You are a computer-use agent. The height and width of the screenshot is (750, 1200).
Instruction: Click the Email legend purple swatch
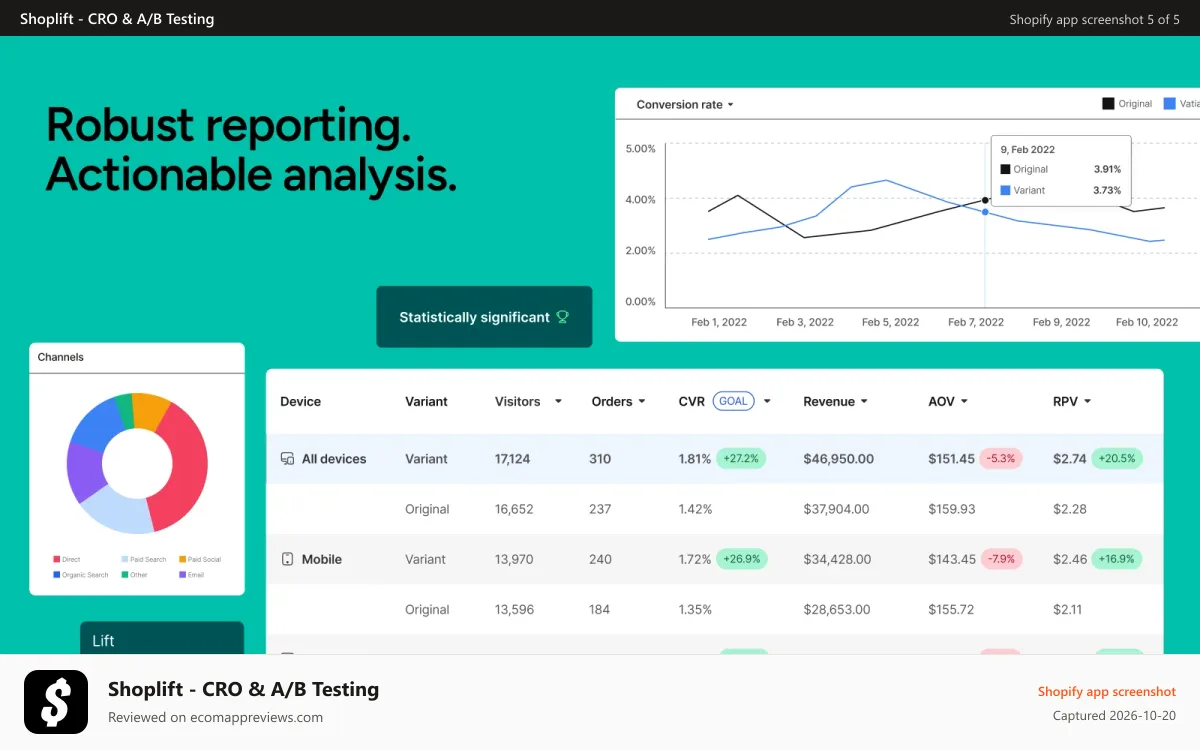(182, 575)
